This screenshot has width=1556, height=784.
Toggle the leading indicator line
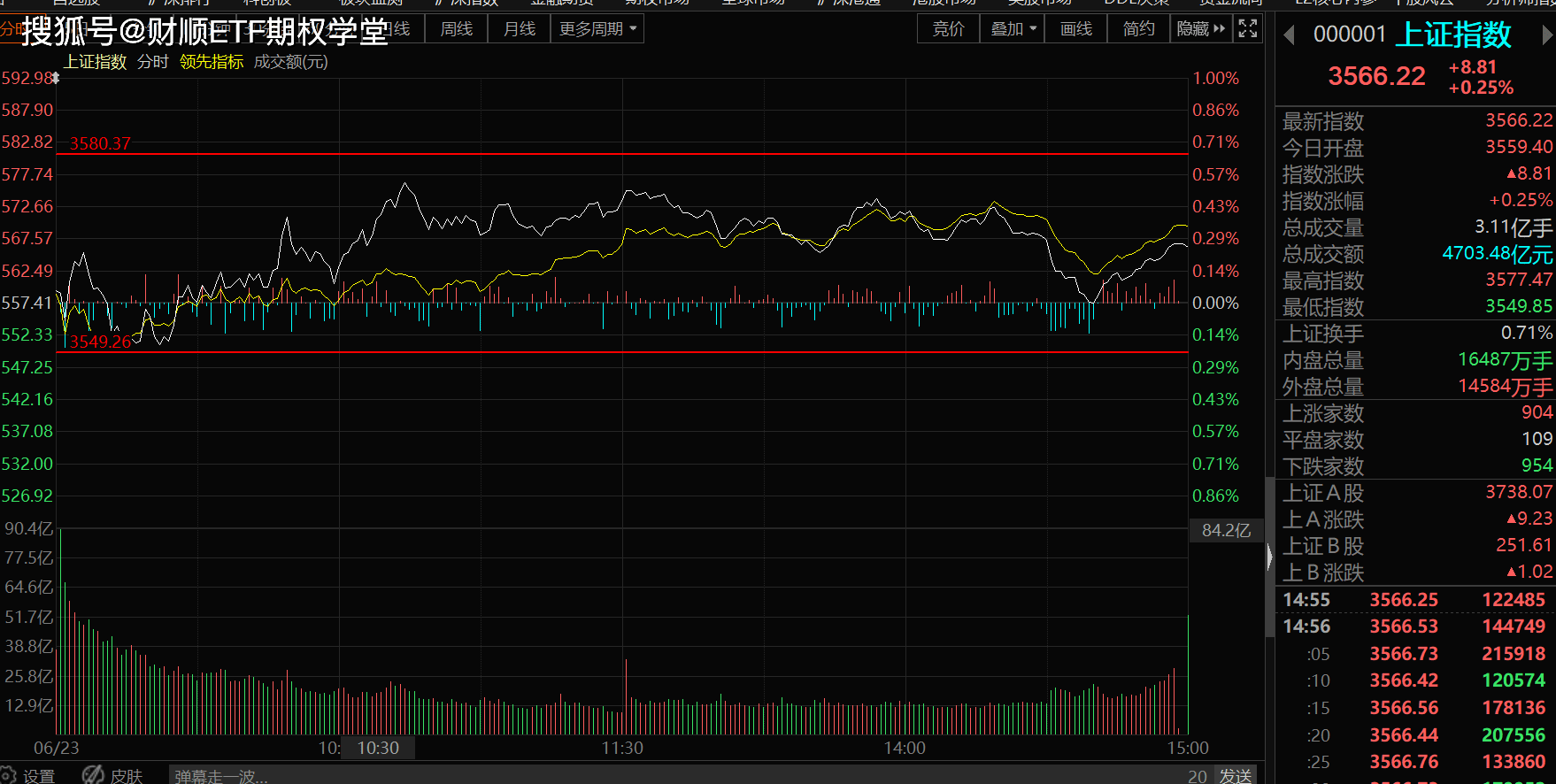pyautogui.click(x=211, y=62)
